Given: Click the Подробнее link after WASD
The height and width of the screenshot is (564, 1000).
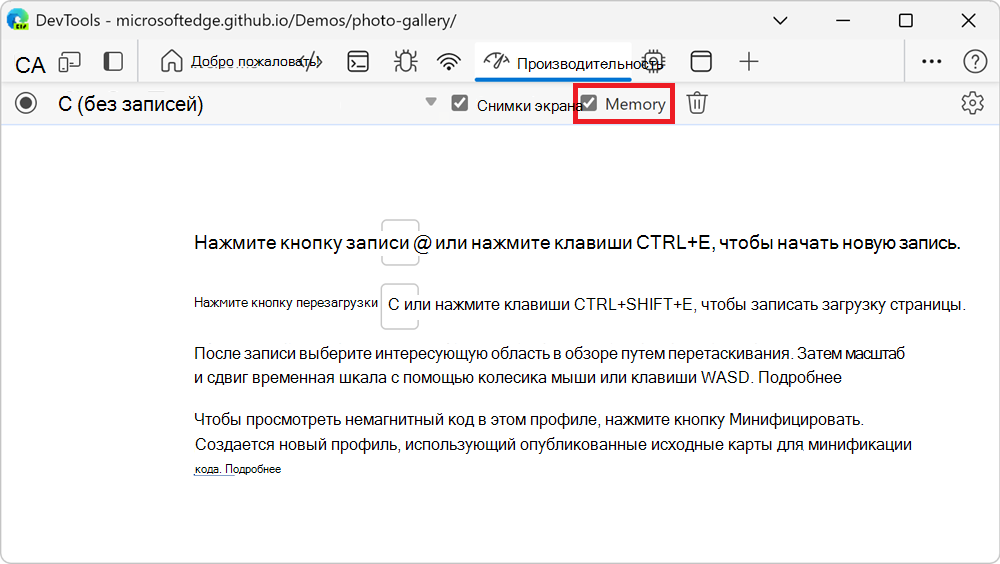Looking at the screenshot, I should (x=800, y=378).
